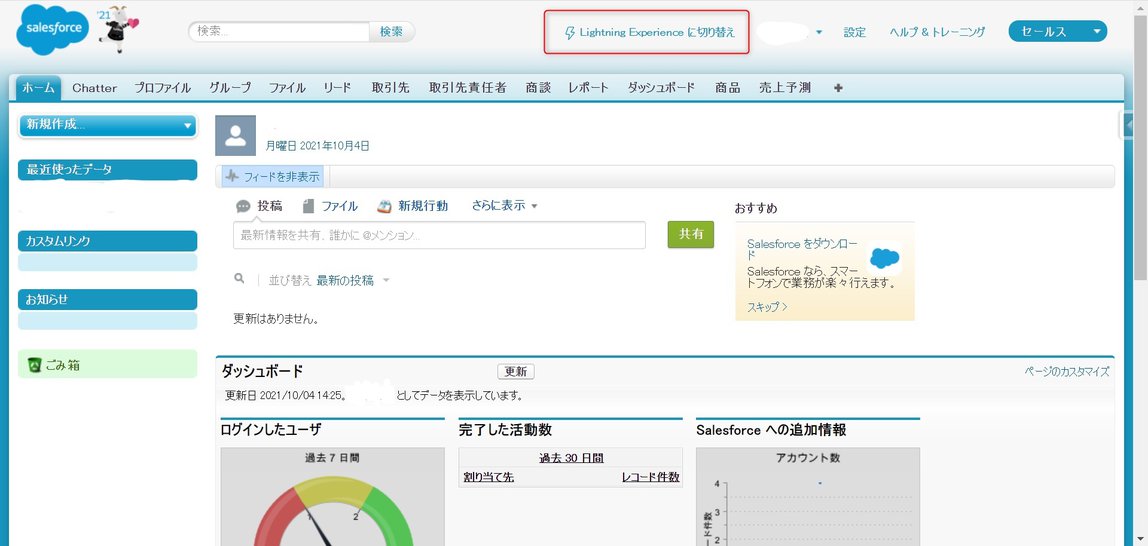Click the Salesforce cloud icon in おすすめ card
Viewport: 1148px width, 546px height.
coord(884,258)
